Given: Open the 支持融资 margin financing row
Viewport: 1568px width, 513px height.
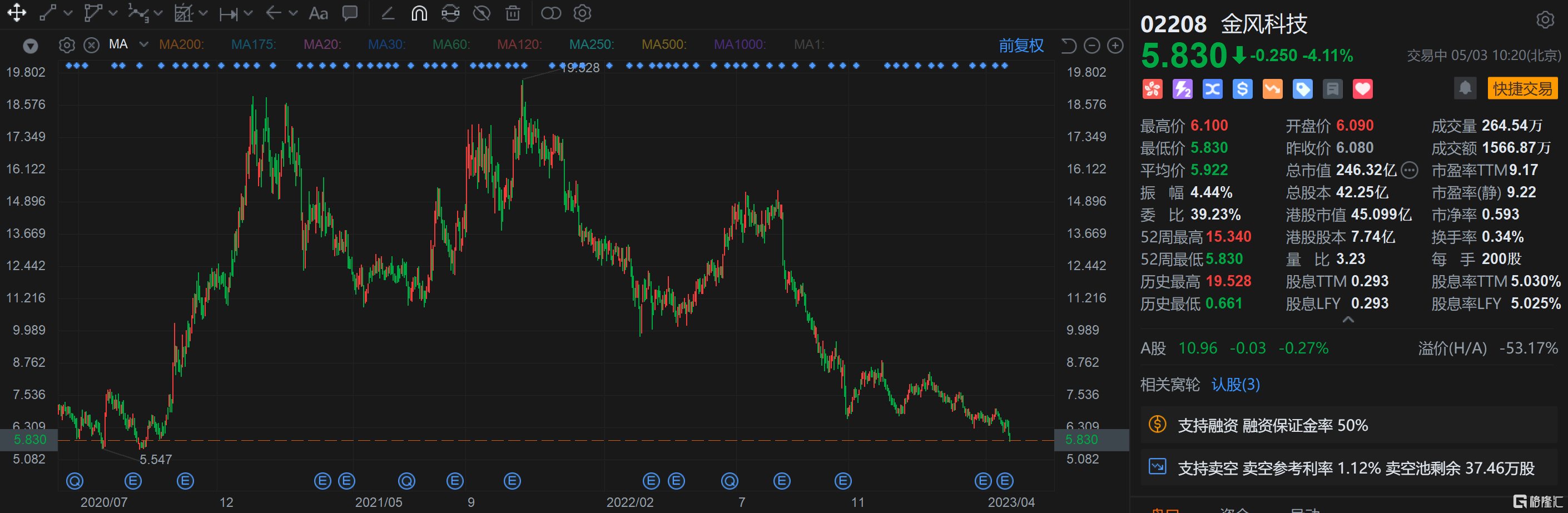Looking at the screenshot, I should click(x=1349, y=425).
